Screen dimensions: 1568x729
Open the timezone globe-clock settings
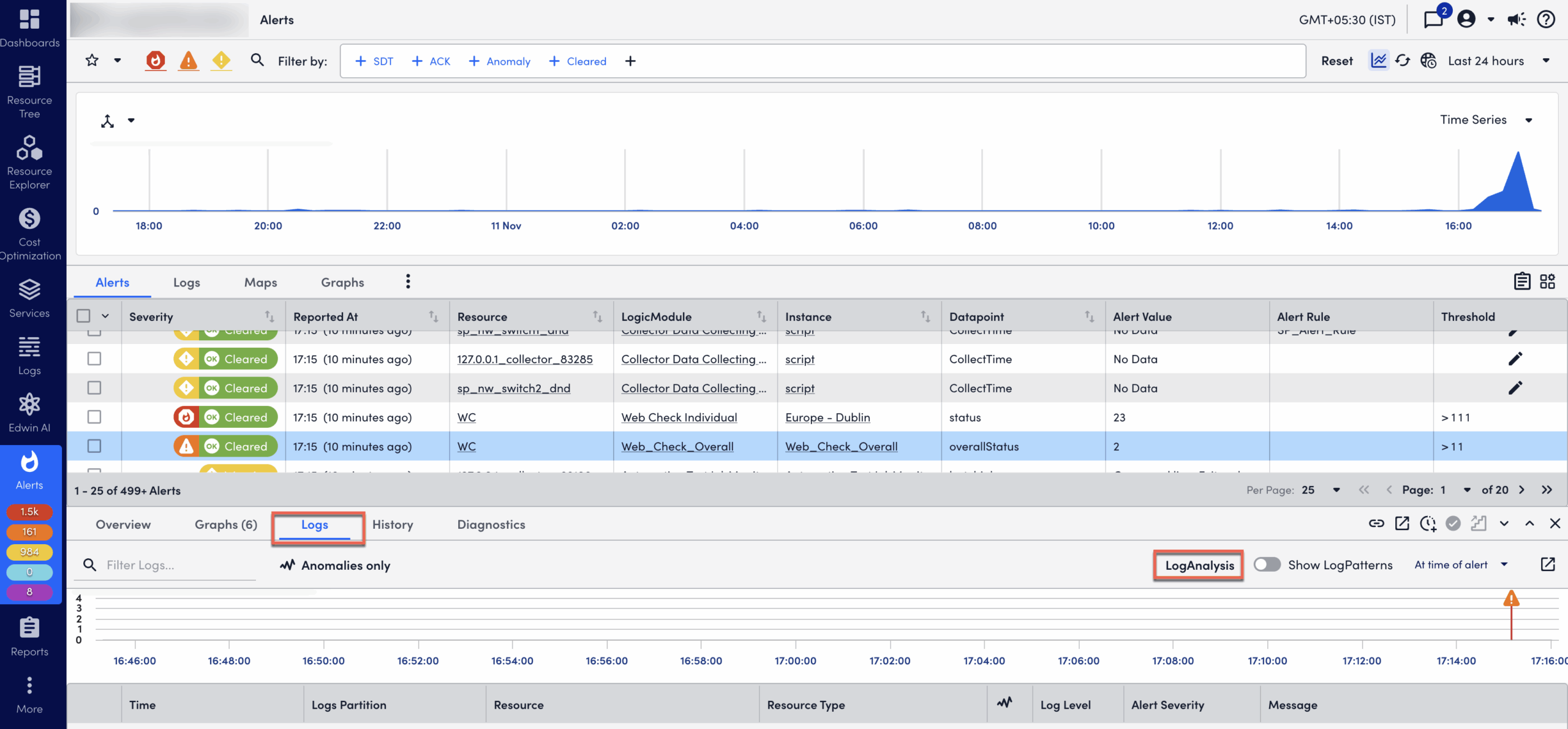pyautogui.click(x=1428, y=61)
